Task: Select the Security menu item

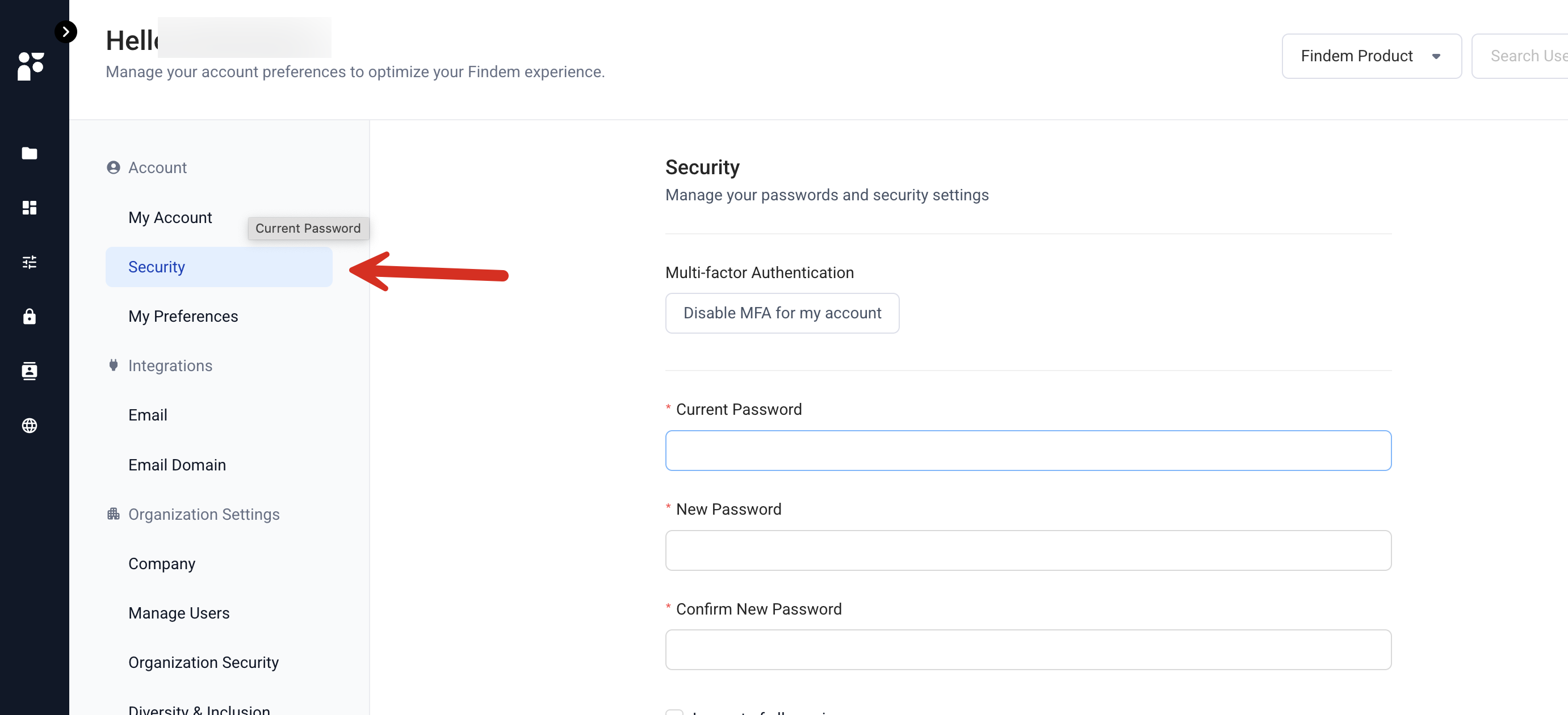Action: pyautogui.click(x=219, y=267)
